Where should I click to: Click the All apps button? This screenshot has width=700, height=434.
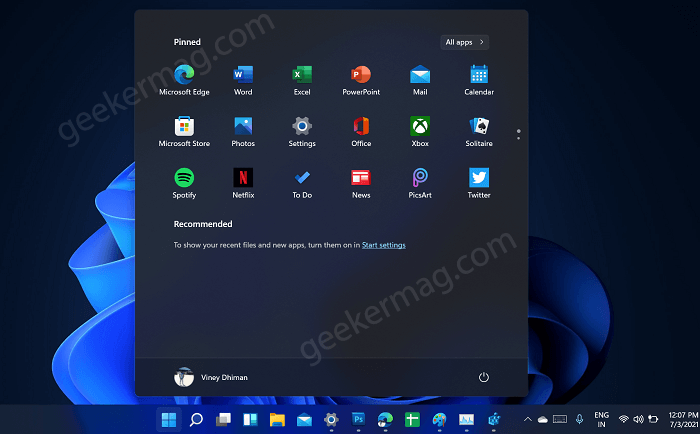pyautogui.click(x=464, y=42)
